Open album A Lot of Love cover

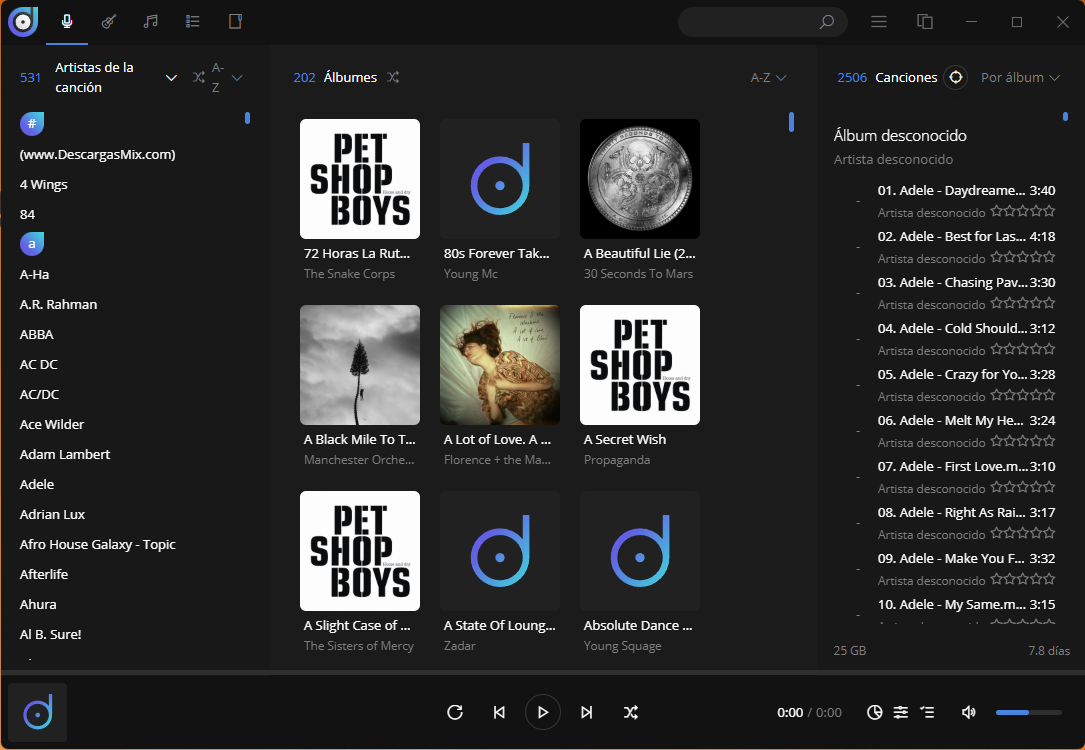pos(500,365)
